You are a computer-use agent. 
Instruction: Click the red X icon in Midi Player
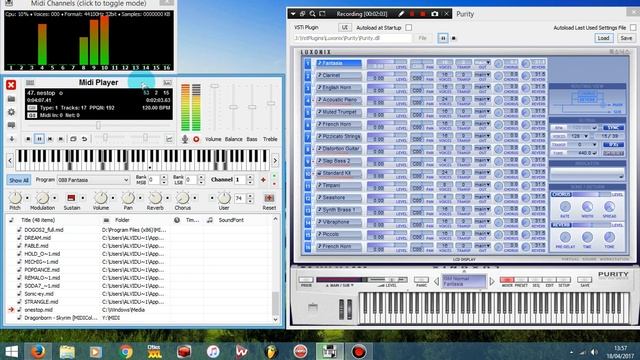tap(11, 84)
